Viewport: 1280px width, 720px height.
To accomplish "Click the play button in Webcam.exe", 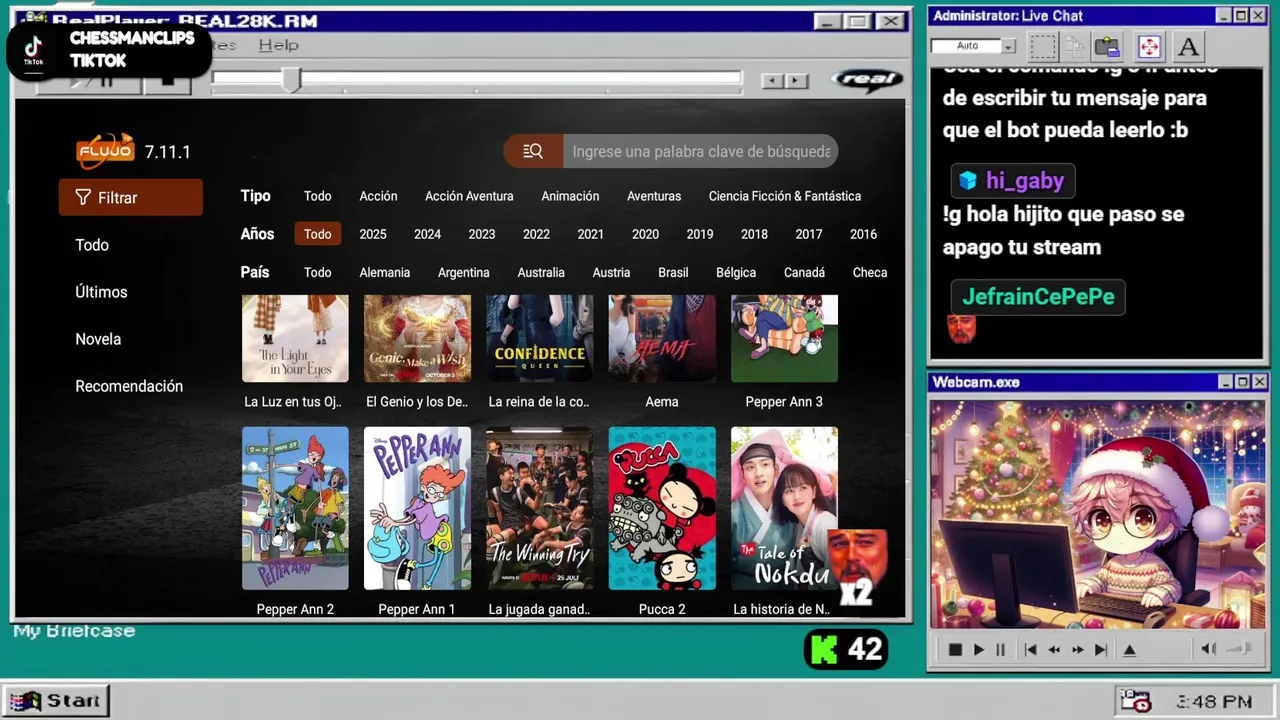I will (x=979, y=650).
